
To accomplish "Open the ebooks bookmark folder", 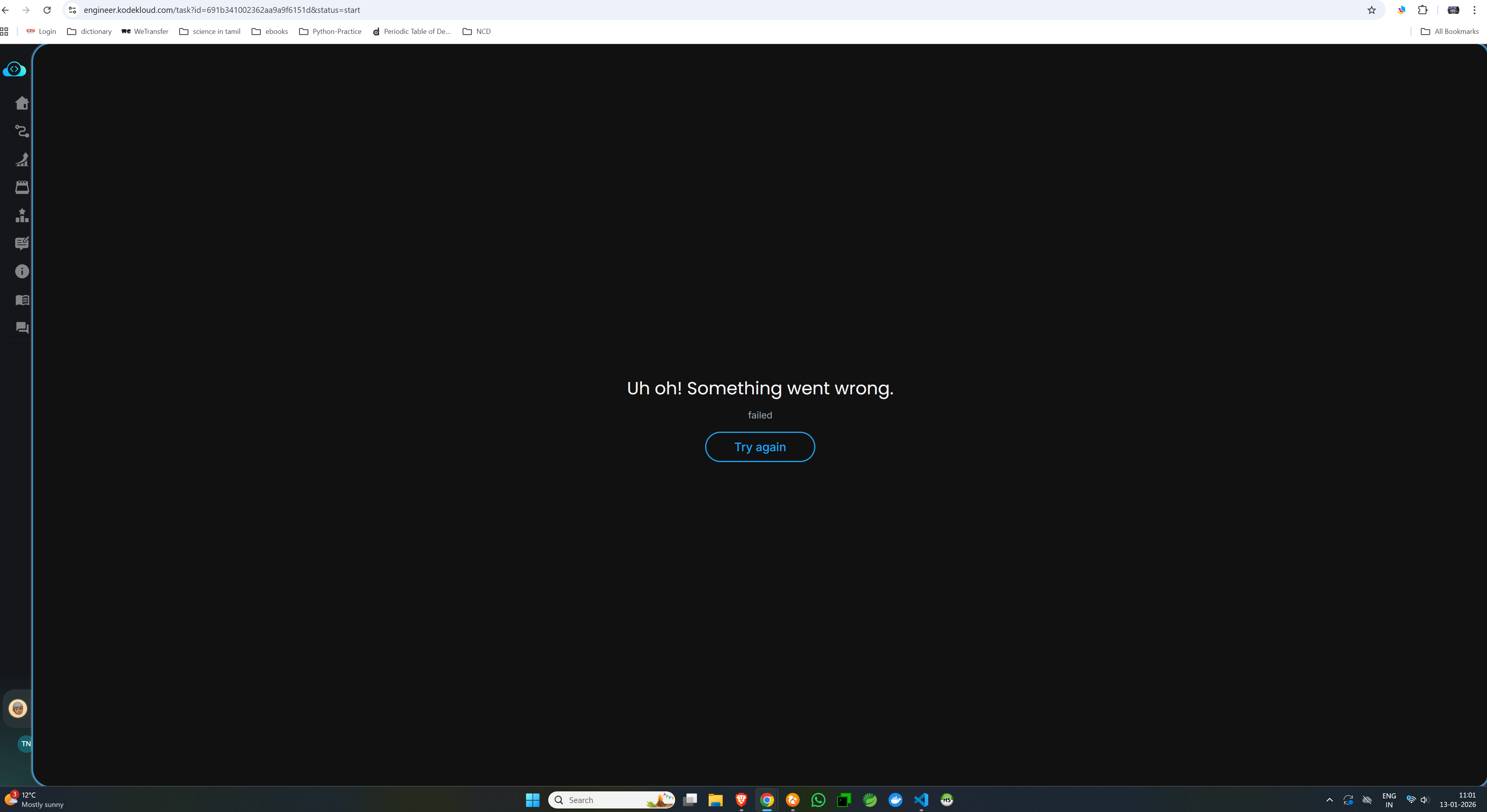I will pyautogui.click(x=269, y=31).
